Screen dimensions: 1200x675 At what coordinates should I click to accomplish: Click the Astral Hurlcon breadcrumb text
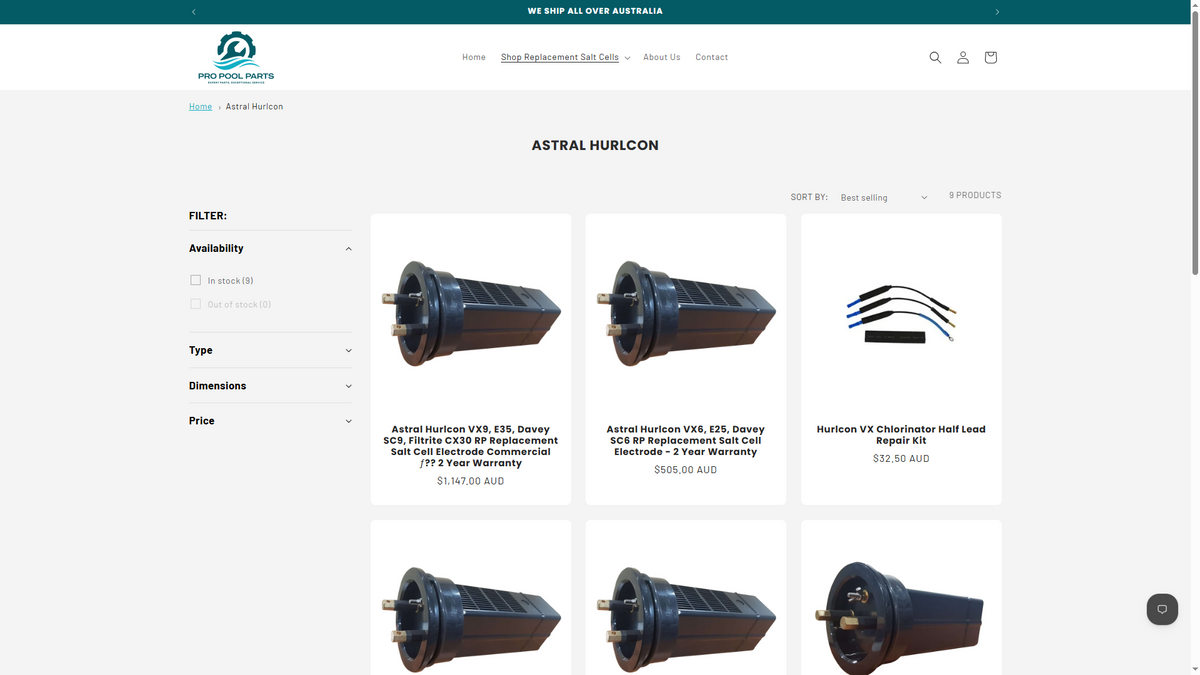coord(254,106)
